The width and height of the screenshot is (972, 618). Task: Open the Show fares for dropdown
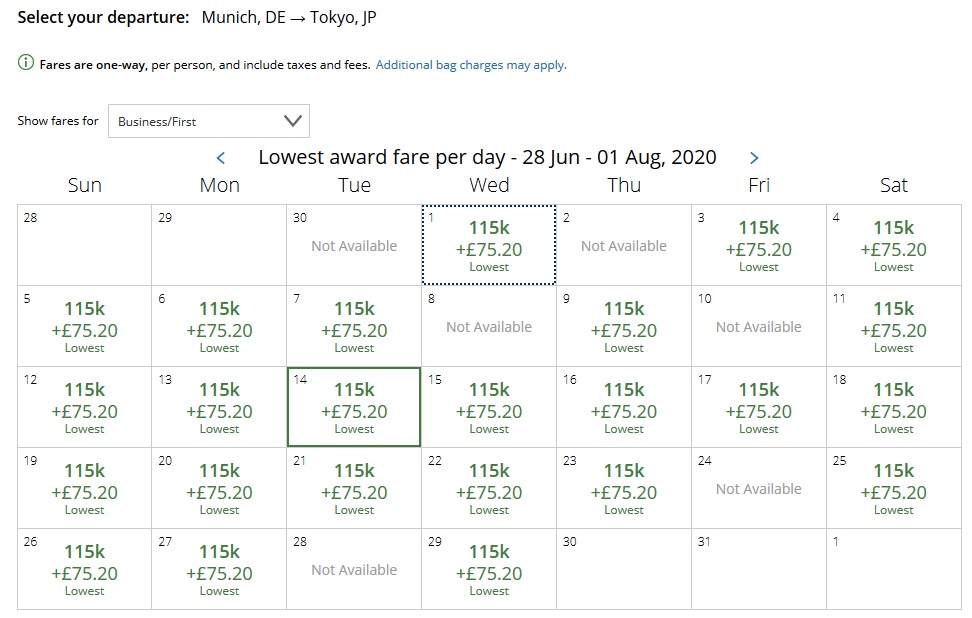coord(208,121)
